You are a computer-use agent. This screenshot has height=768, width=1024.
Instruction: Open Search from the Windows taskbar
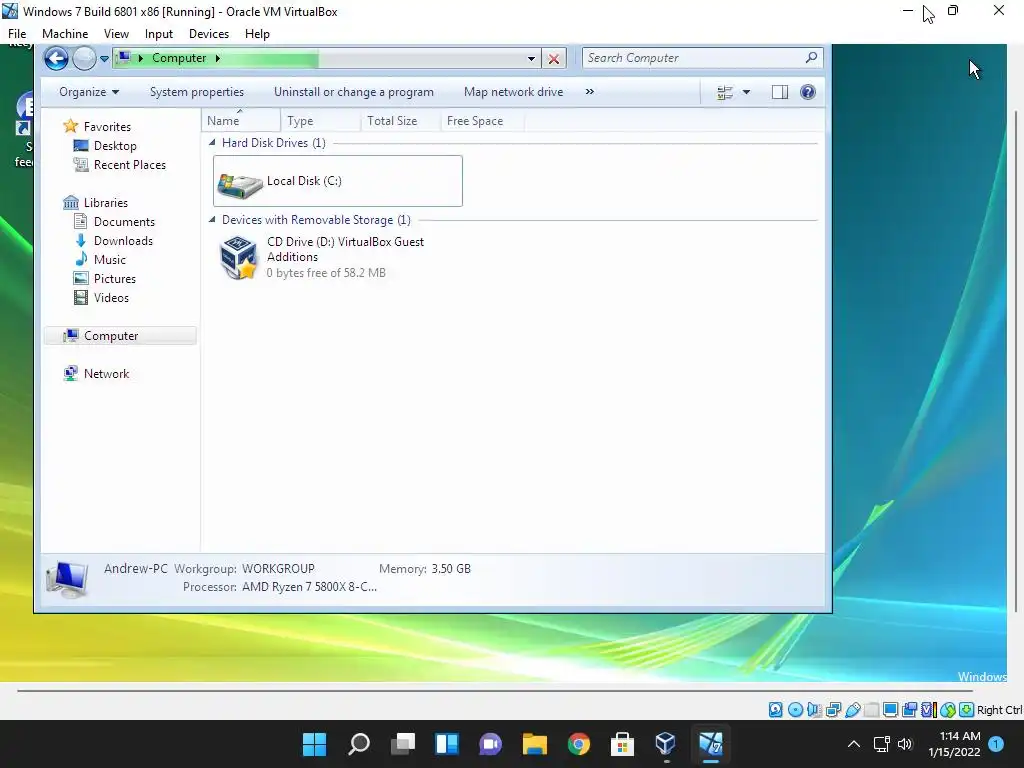point(359,744)
